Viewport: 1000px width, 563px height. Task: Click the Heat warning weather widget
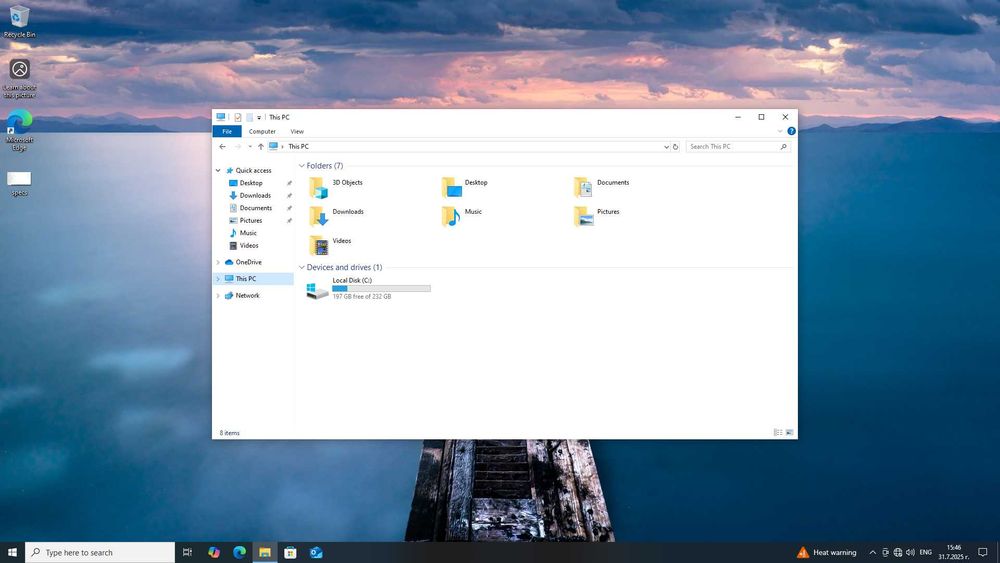827,553
